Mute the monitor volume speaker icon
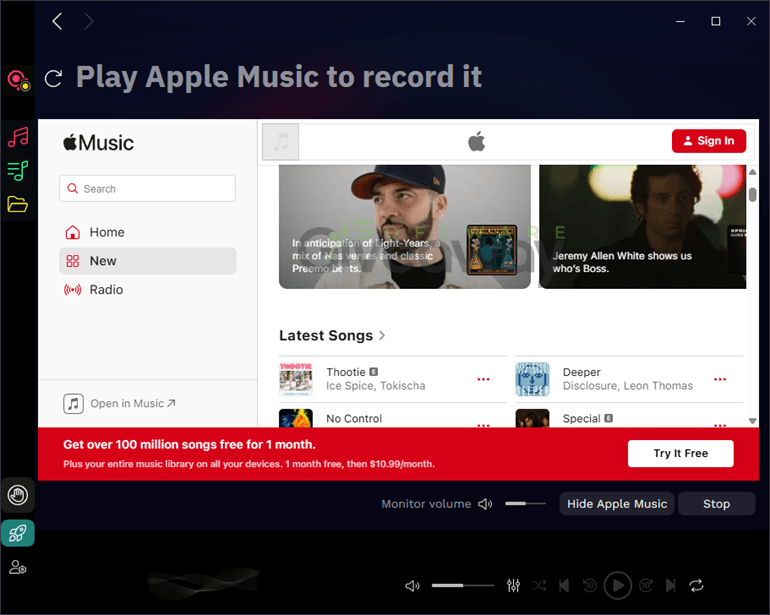 tap(485, 504)
